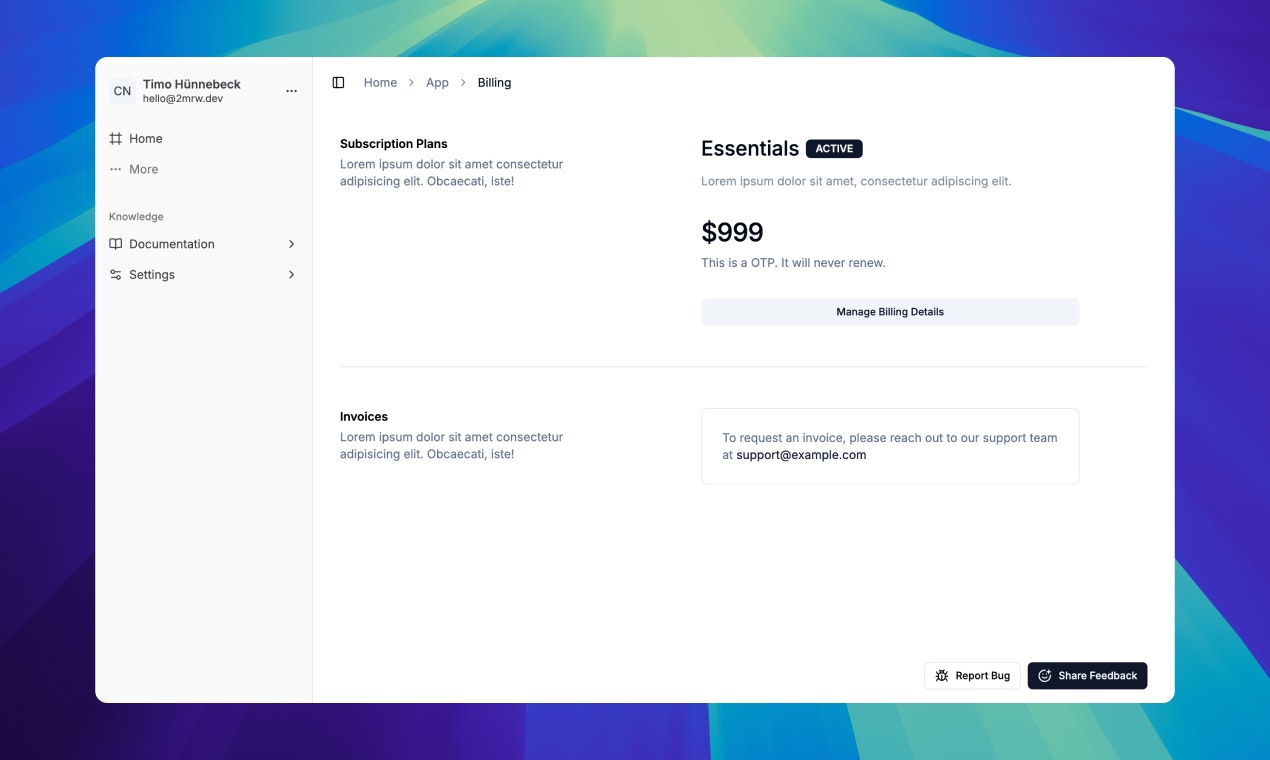Click the ACTIVE badge next to Essentials
The height and width of the screenshot is (760, 1270).
tap(834, 149)
